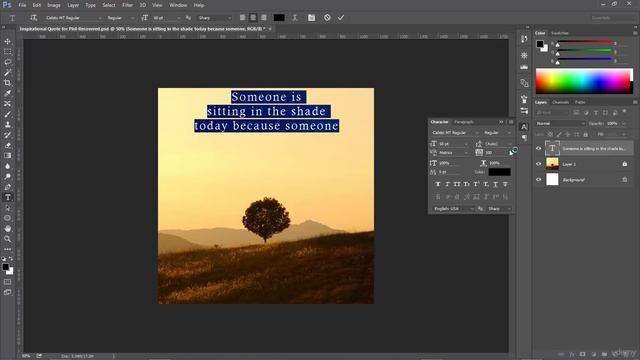Switch to the Channels tab
Image resolution: width=640 pixels, height=360 pixels.
coord(560,102)
